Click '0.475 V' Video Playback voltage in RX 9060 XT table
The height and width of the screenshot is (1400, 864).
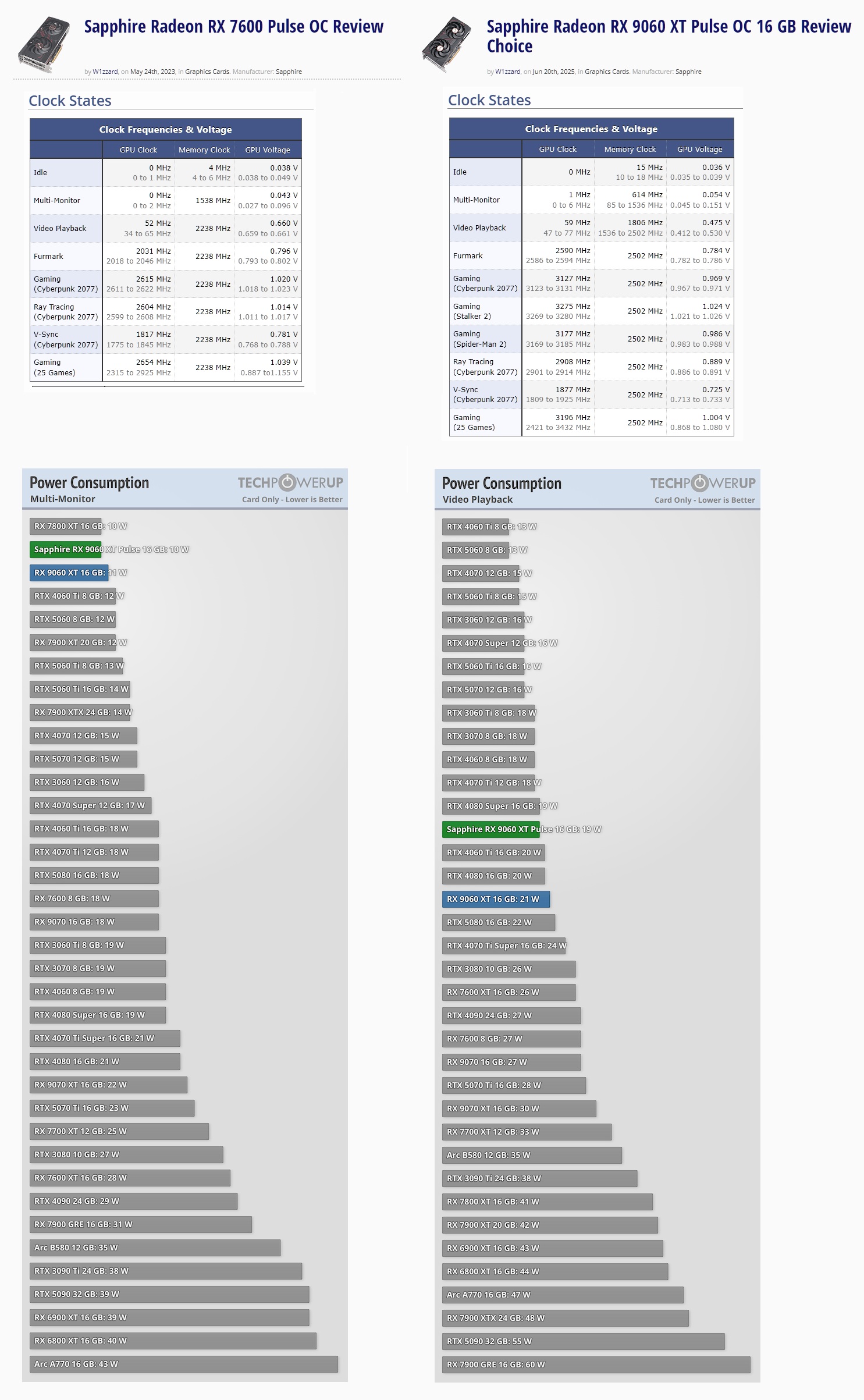[x=716, y=222]
